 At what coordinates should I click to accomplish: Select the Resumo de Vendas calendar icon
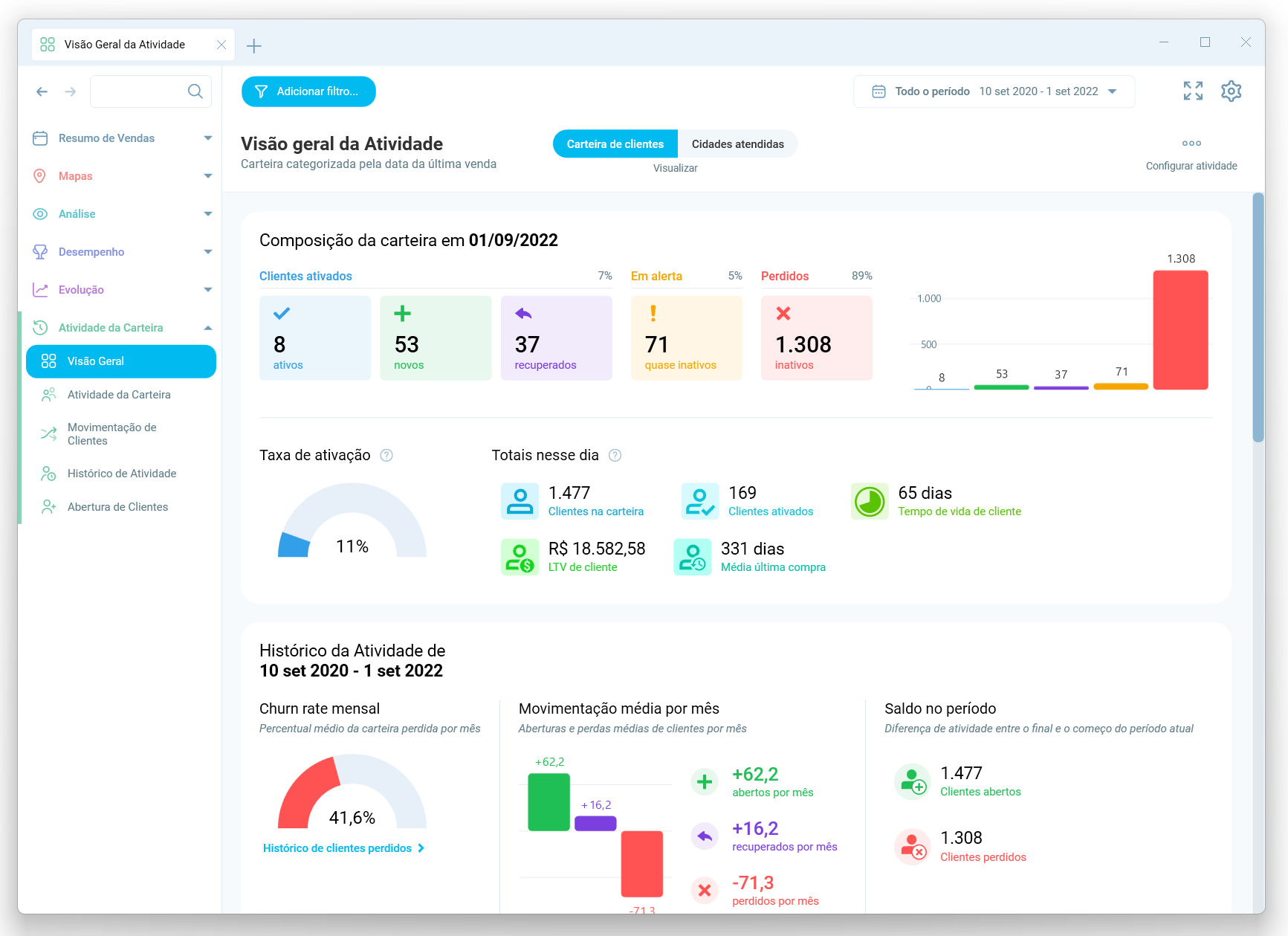[x=41, y=138]
